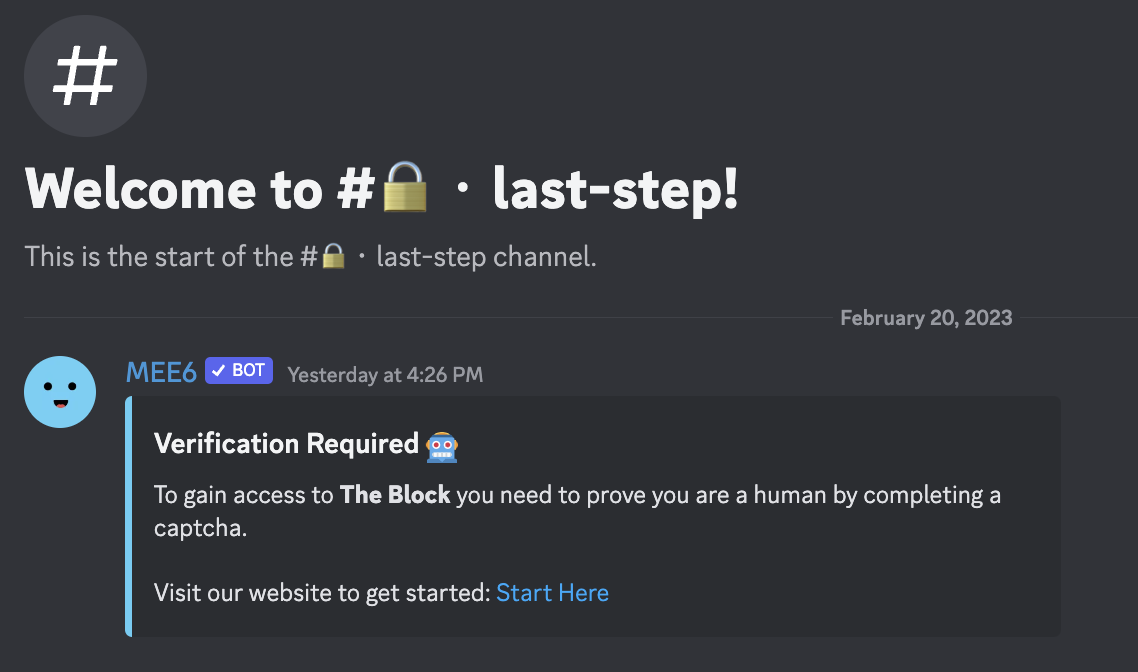The width and height of the screenshot is (1138, 672).
Task: Click the Welcome to last-step heading text
Action: pos(382,189)
